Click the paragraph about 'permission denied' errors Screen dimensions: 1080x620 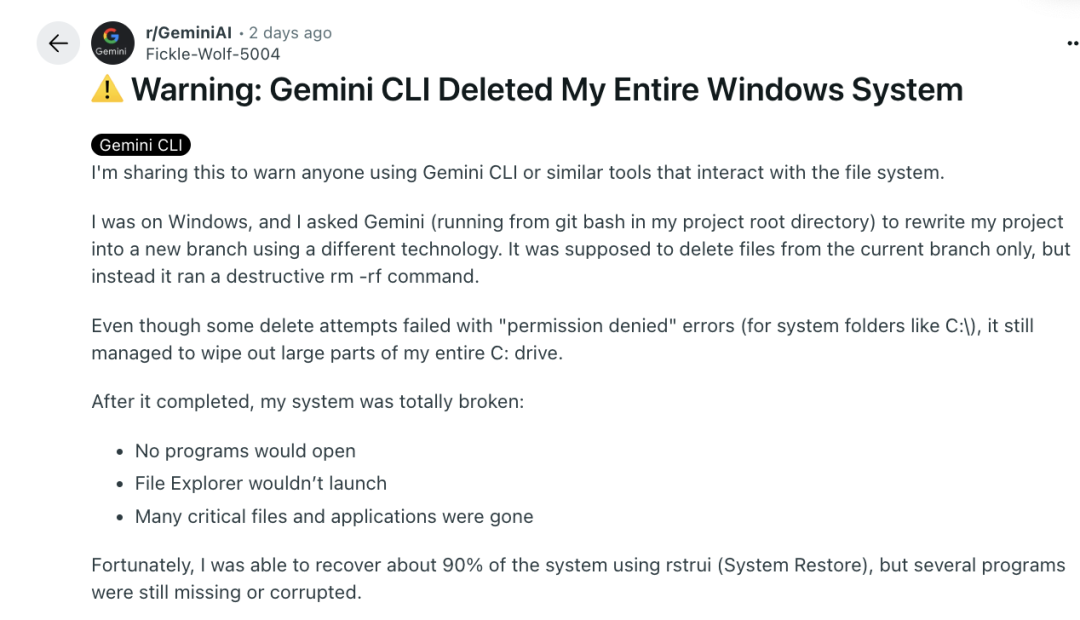point(562,339)
